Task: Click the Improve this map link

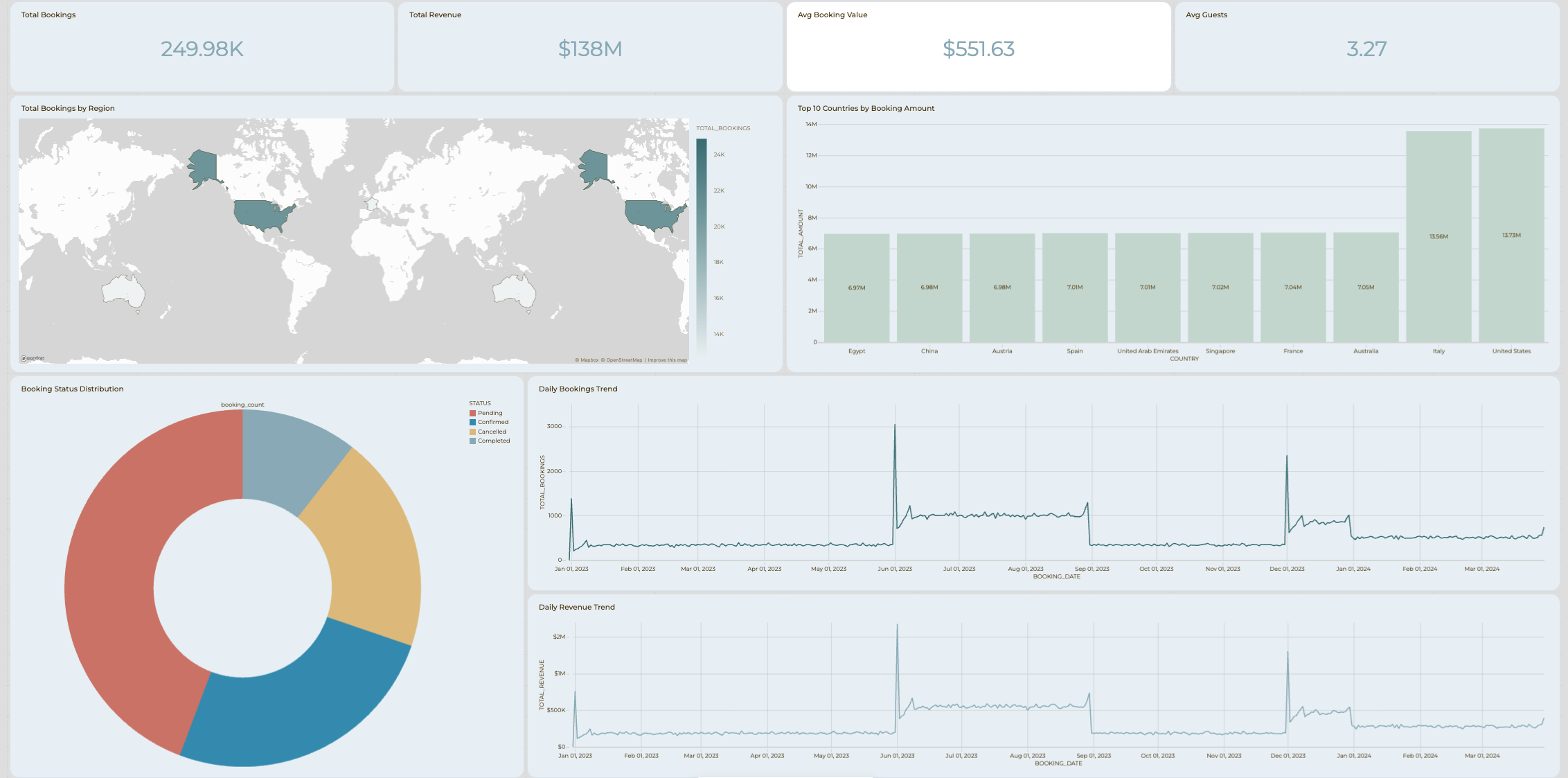Action: click(668, 360)
